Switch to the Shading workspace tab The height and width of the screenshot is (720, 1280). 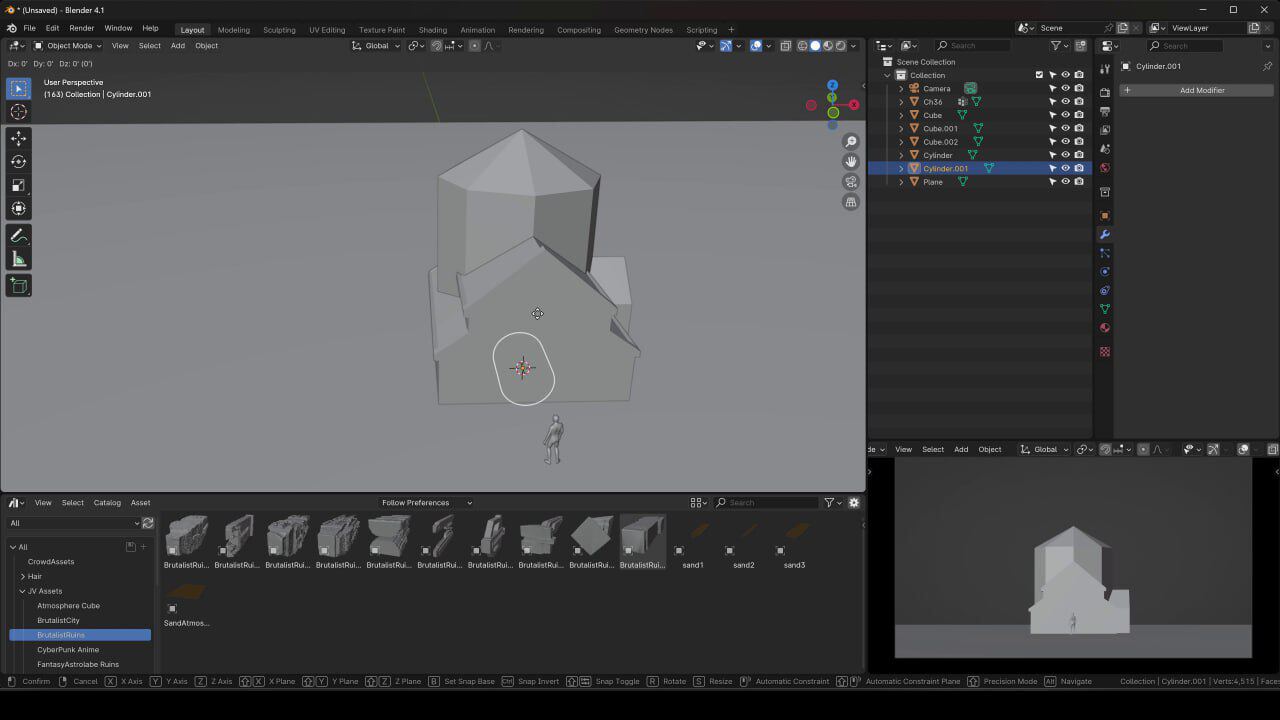coord(432,29)
